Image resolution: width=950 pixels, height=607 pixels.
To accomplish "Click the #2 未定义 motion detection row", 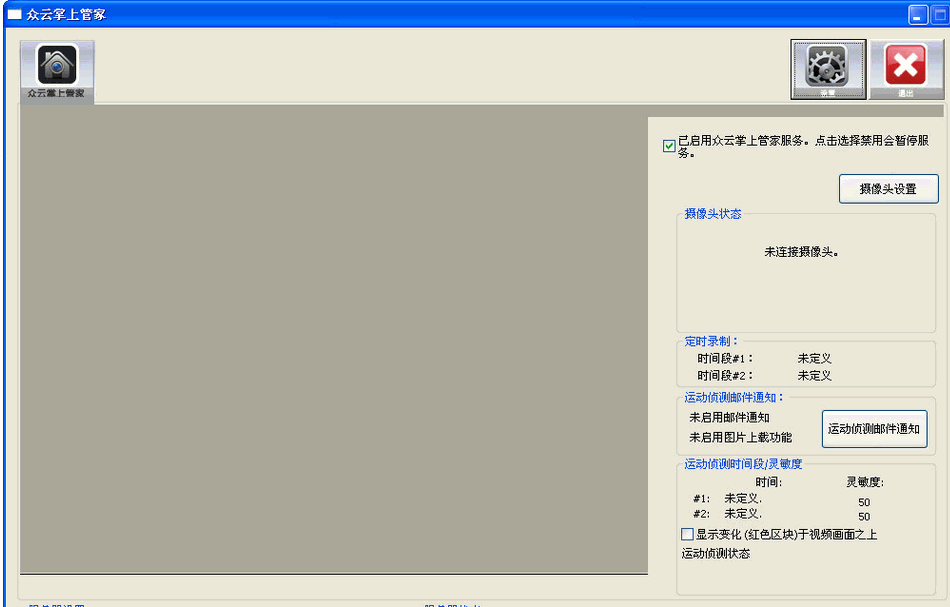I will click(728, 514).
